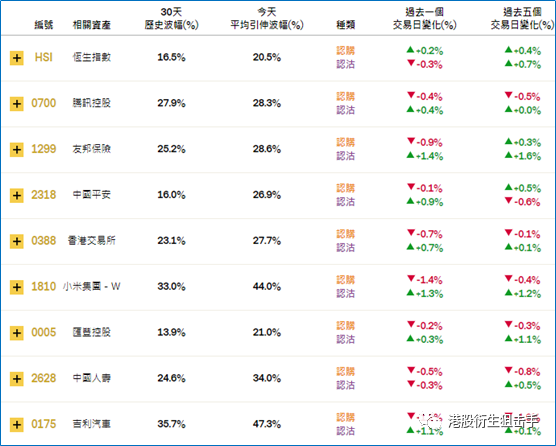556x446 pixels.
Task: Click plus icon beside 1299
Action: coord(17,150)
